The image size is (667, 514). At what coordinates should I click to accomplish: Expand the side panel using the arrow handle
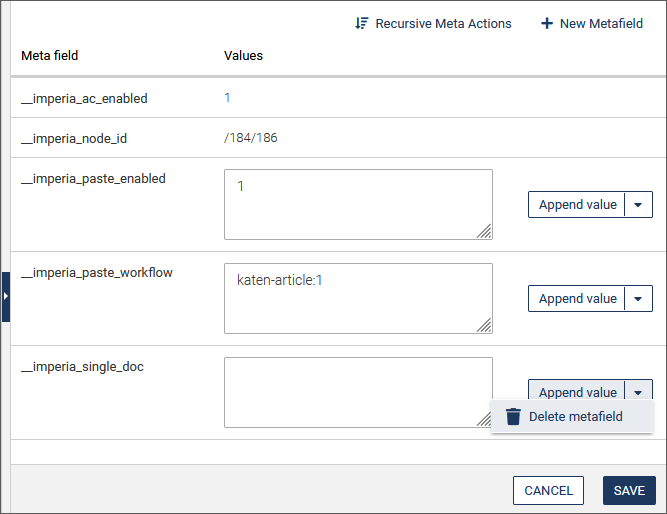click(x=6, y=297)
